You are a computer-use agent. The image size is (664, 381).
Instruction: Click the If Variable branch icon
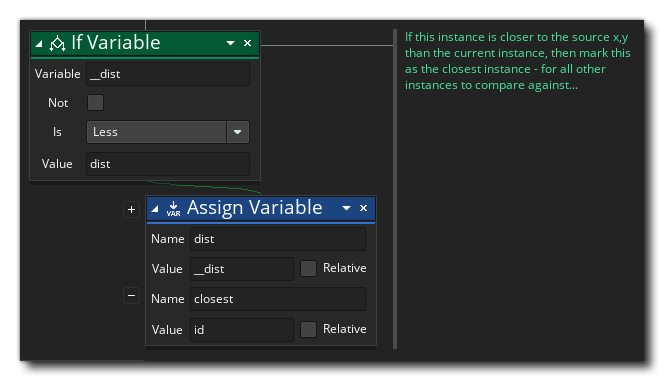57,43
